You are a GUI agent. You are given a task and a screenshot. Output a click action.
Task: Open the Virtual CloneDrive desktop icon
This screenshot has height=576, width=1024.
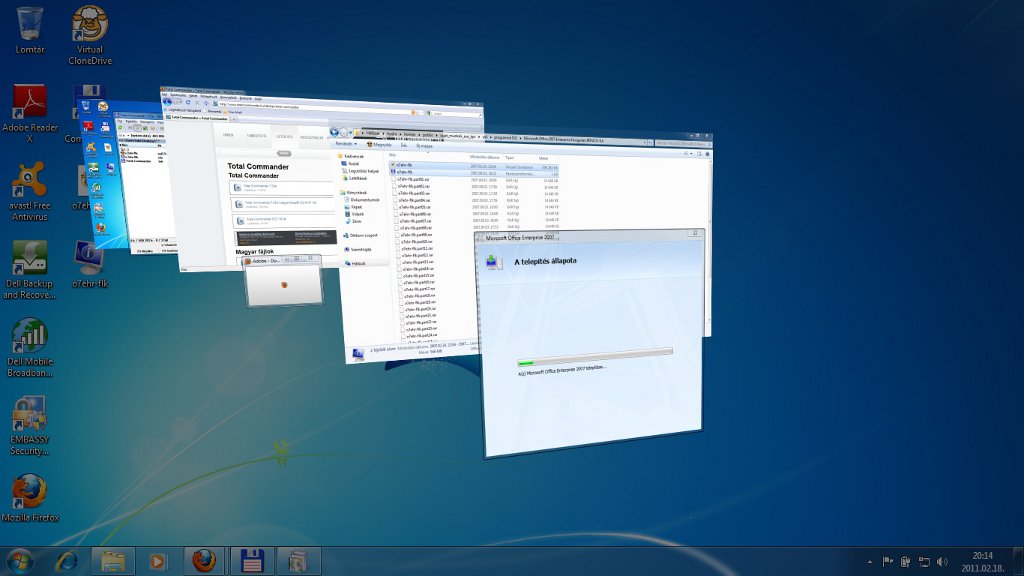[x=89, y=35]
